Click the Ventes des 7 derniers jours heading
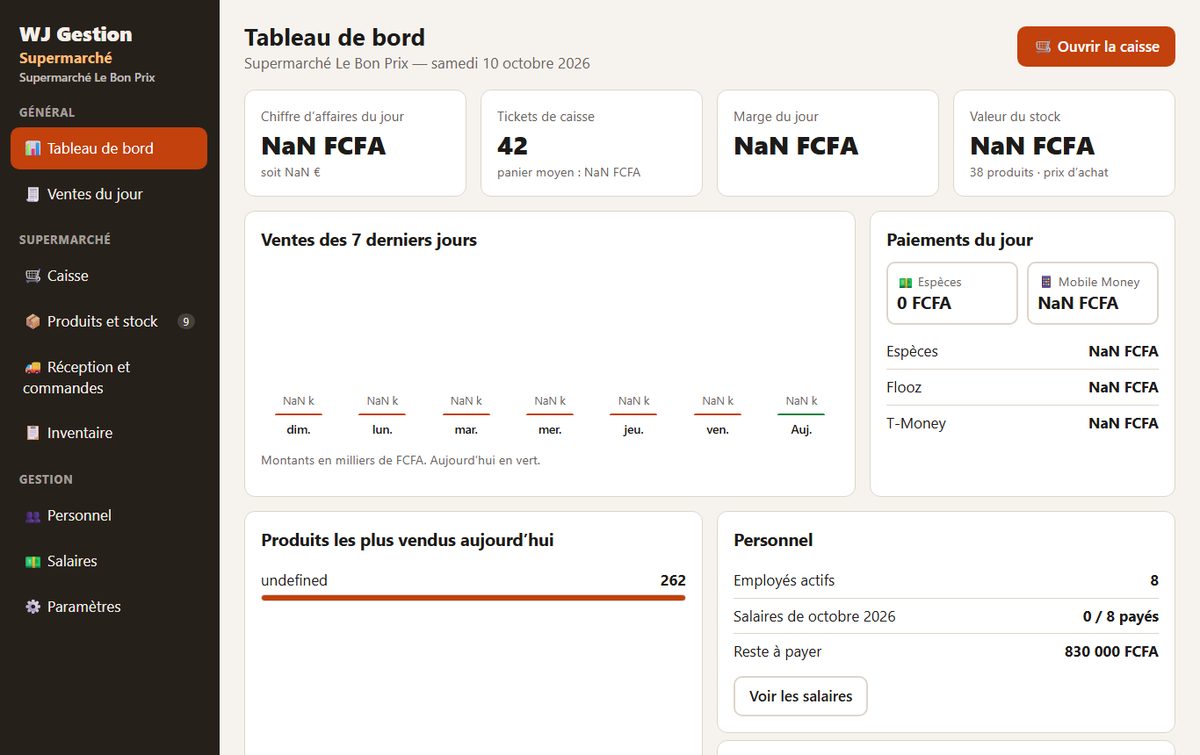This screenshot has height=755, width=1200. coord(369,240)
